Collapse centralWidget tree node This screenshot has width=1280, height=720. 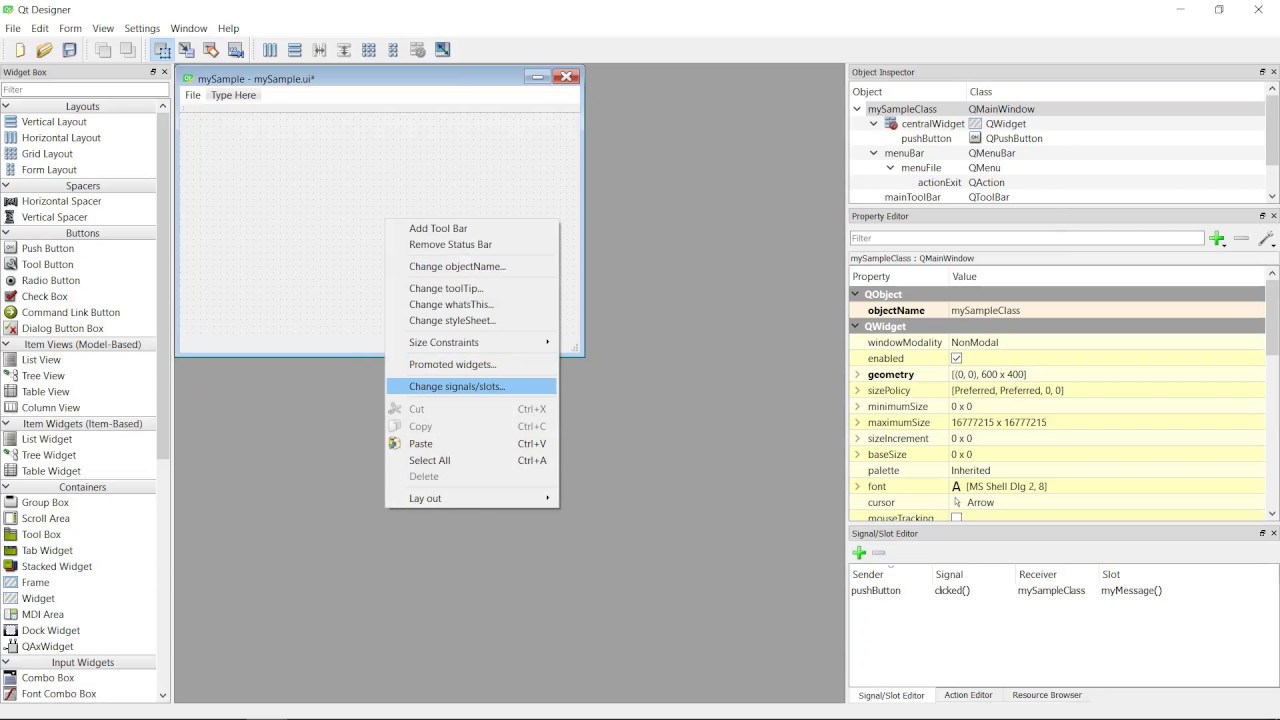pos(874,124)
